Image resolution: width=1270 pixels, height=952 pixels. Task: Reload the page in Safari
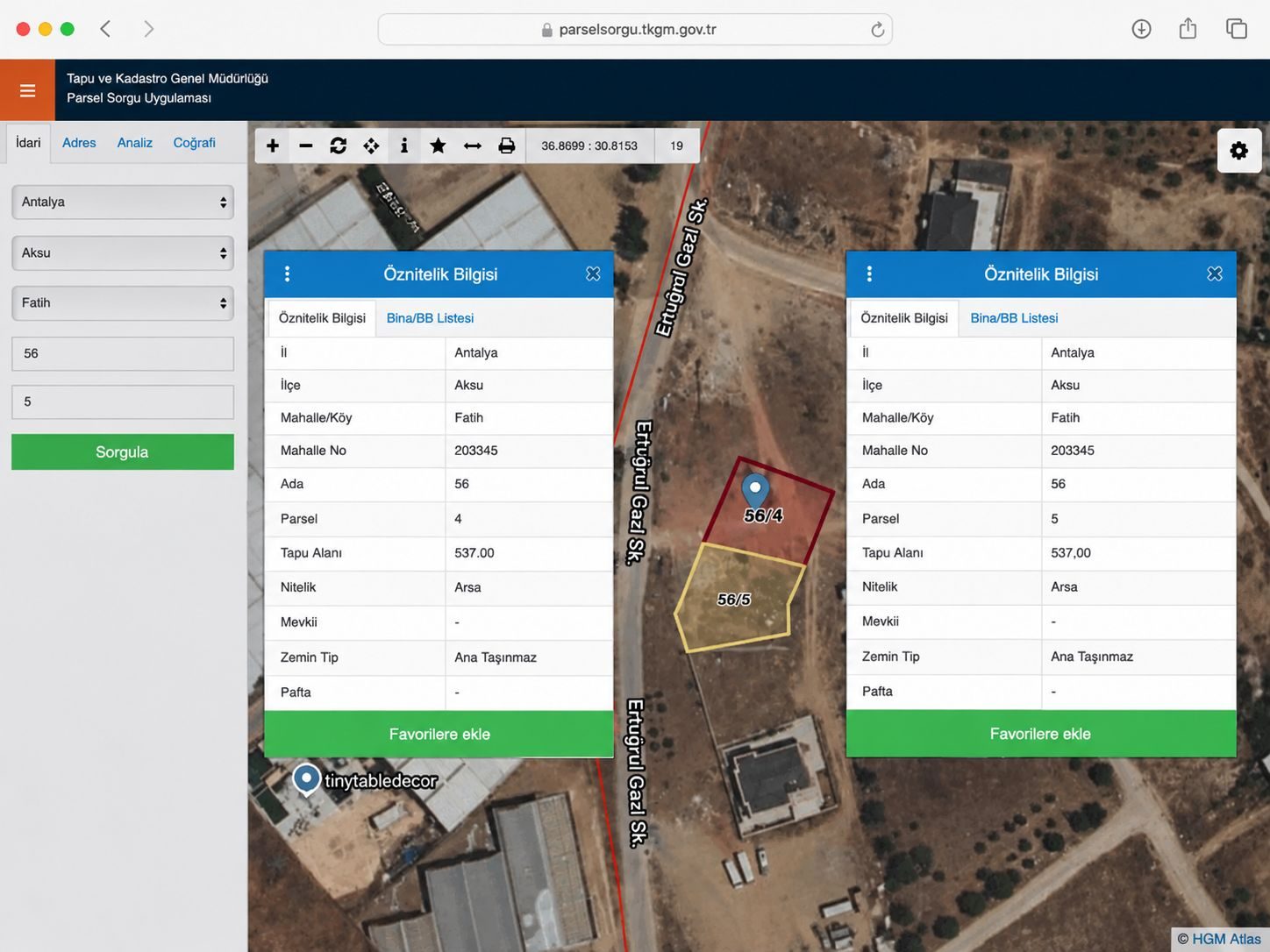[877, 30]
